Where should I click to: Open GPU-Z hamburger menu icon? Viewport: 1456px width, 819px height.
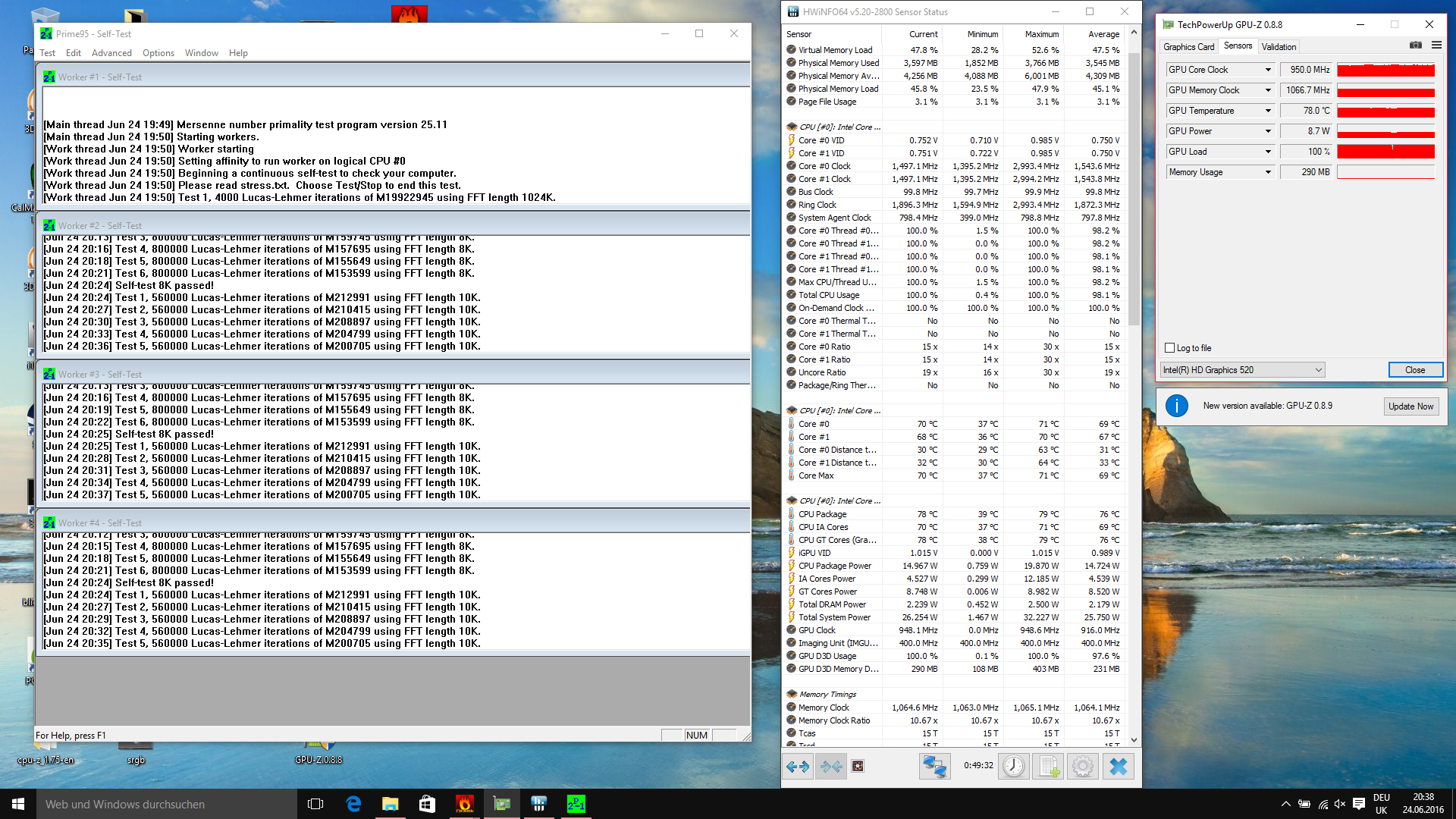pos(1436,45)
